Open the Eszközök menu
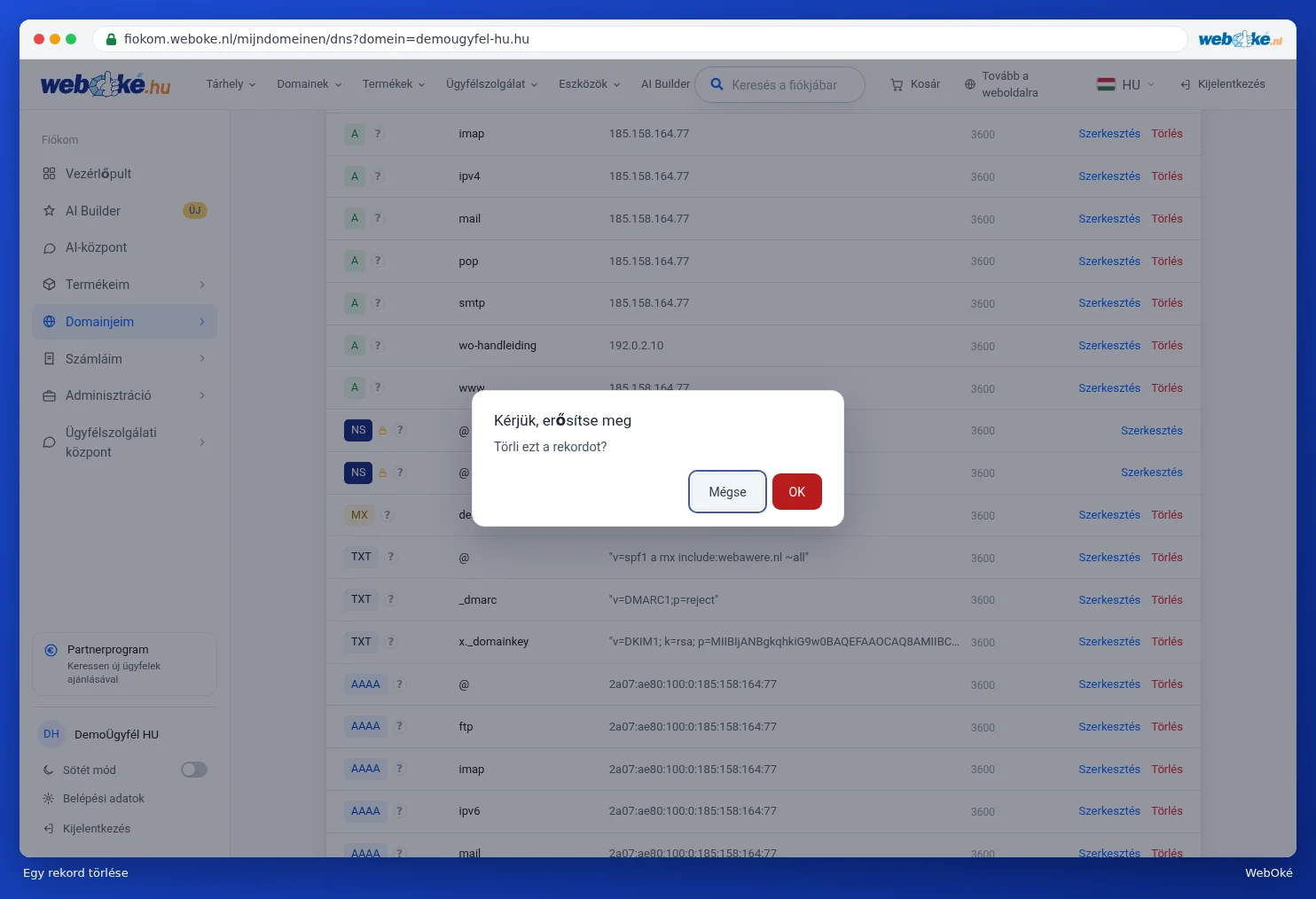 589,84
